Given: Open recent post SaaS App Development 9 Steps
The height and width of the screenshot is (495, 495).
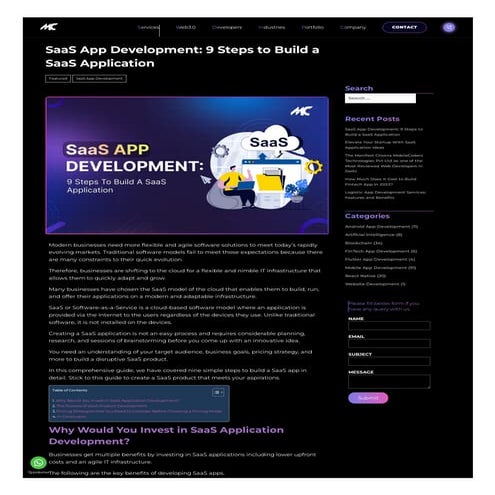Looking at the screenshot, I should [x=384, y=132].
